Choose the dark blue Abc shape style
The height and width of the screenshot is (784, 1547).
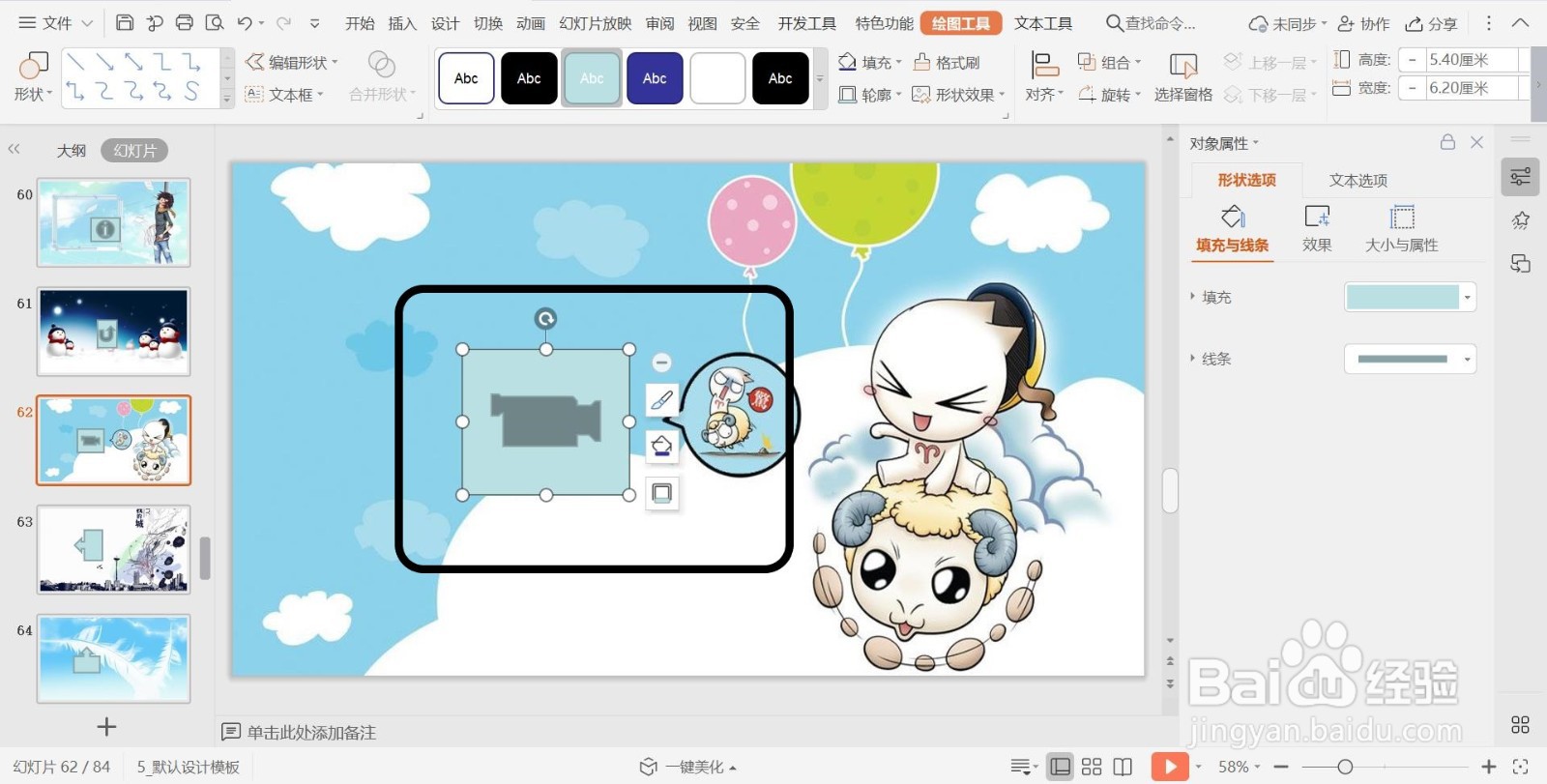point(655,78)
